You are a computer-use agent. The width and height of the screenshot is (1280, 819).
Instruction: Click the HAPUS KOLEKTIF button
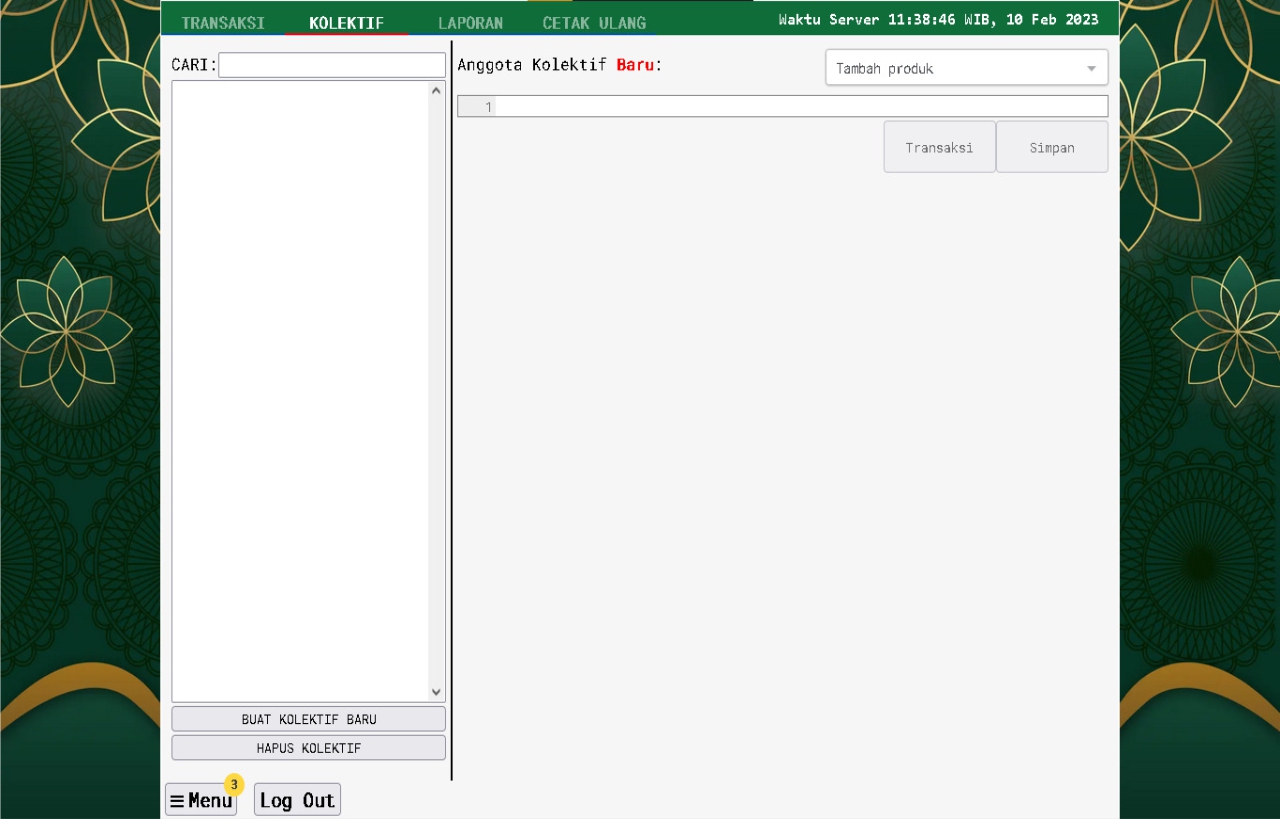coord(308,748)
